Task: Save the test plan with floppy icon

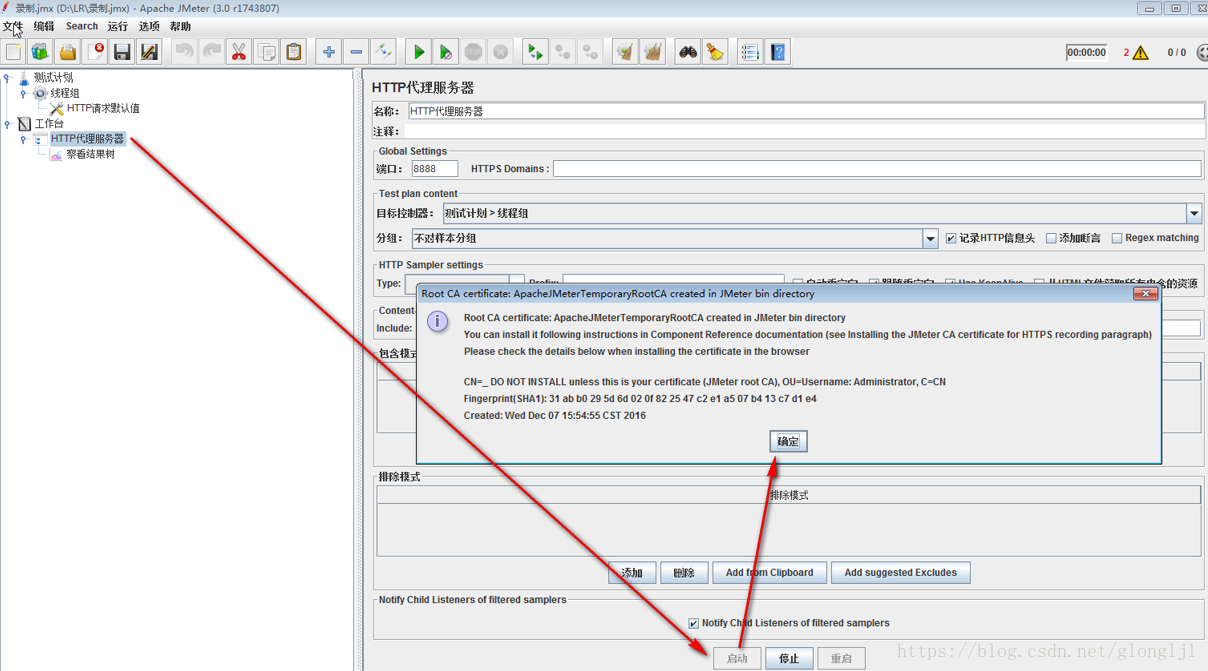Action: (x=122, y=52)
